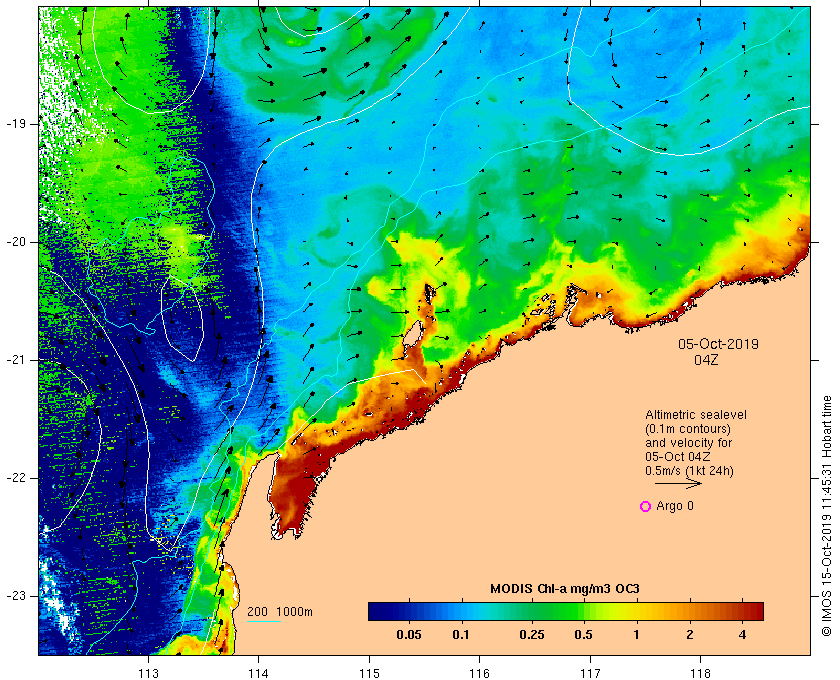Click the colorbar value 2
This screenshot has height=680, width=840.
click(x=689, y=635)
